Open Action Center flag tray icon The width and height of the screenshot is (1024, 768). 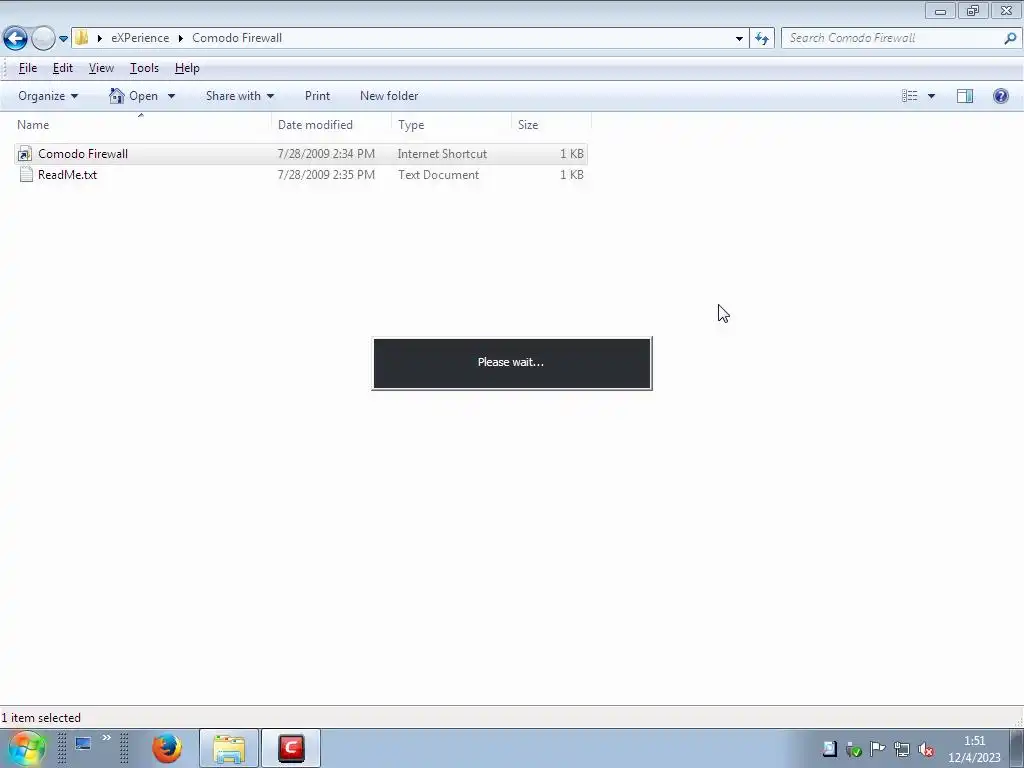[878, 749]
